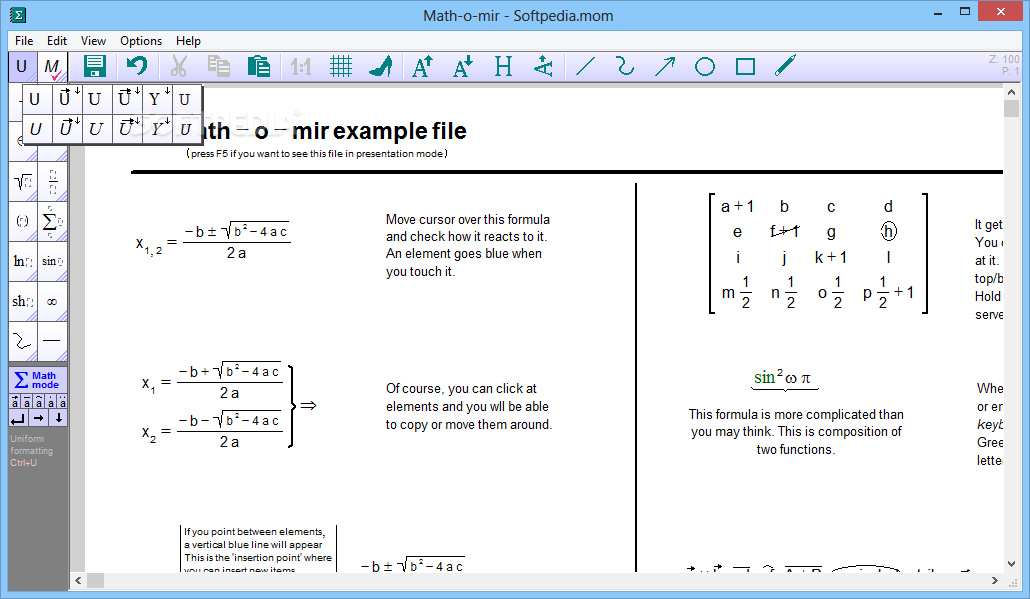Open the View menu
1030x599 pixels.
pos(93,41)
